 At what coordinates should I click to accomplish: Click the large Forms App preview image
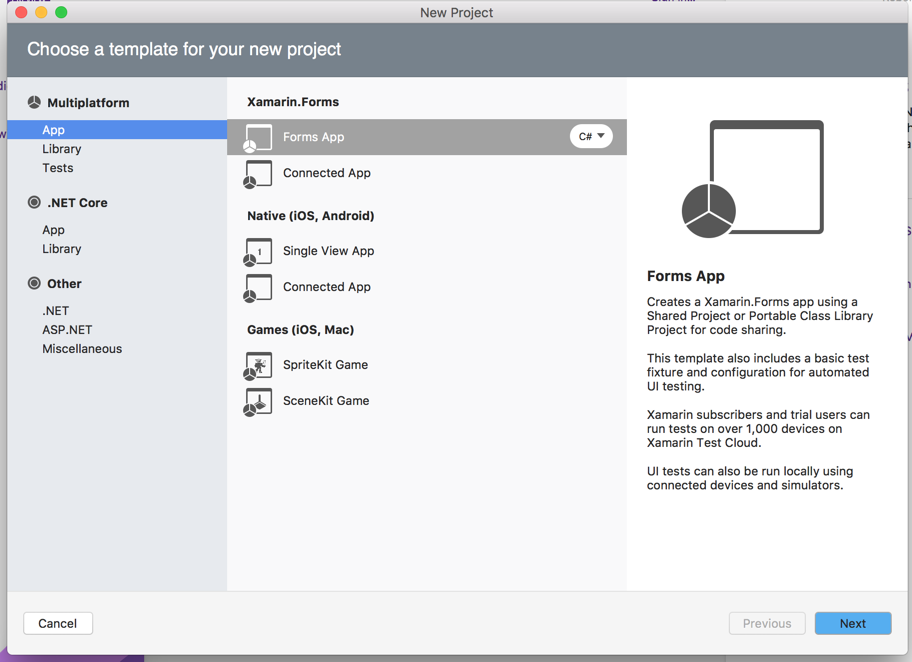click(x=753, y=179)
